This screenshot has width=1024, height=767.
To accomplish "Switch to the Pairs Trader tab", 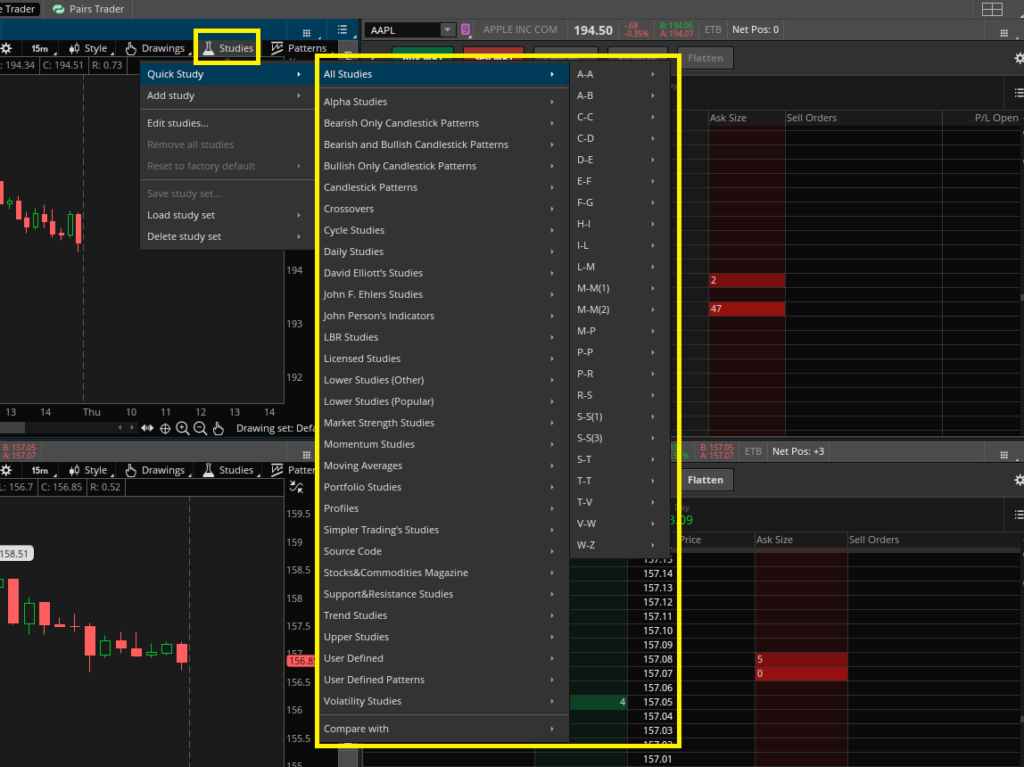I will (x=88, y=9).
